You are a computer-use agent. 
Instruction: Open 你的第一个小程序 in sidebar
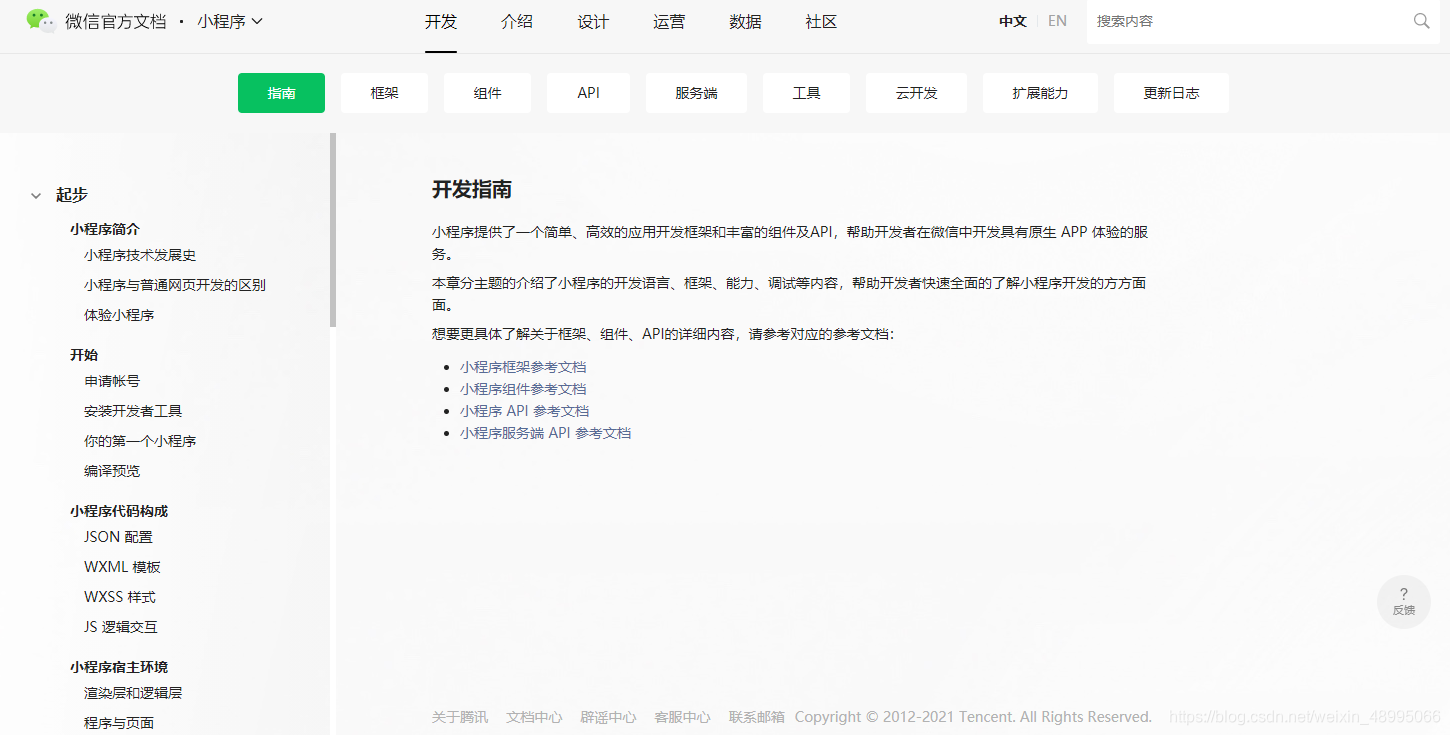click(140, 441)
